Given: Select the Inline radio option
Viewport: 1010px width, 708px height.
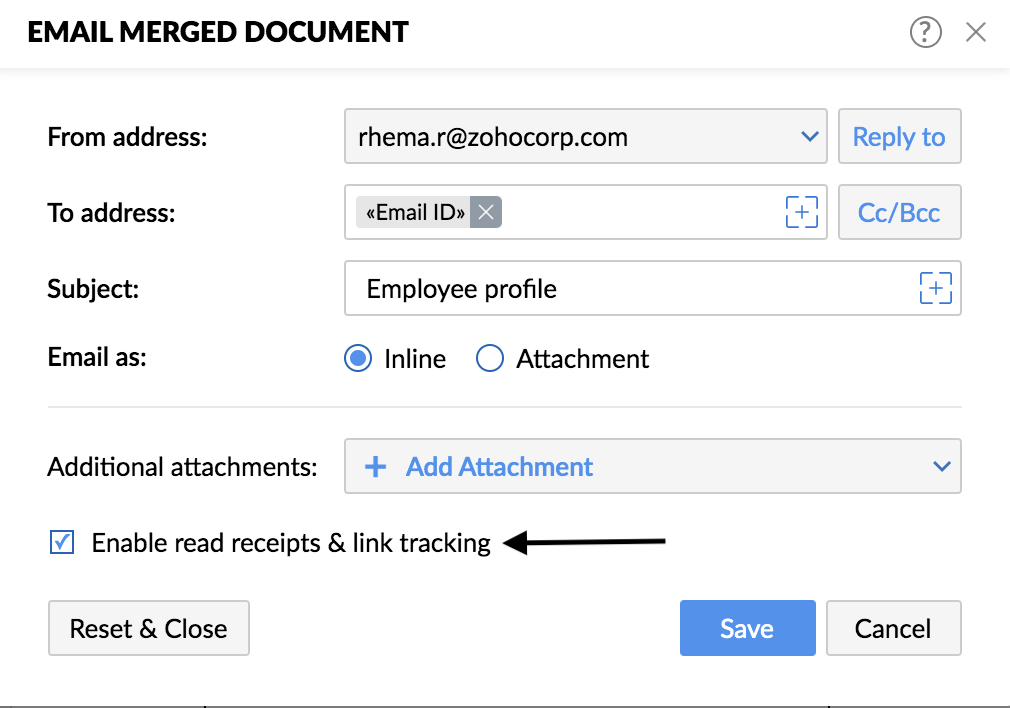Looking at the screenshot, I should [357, 358].
